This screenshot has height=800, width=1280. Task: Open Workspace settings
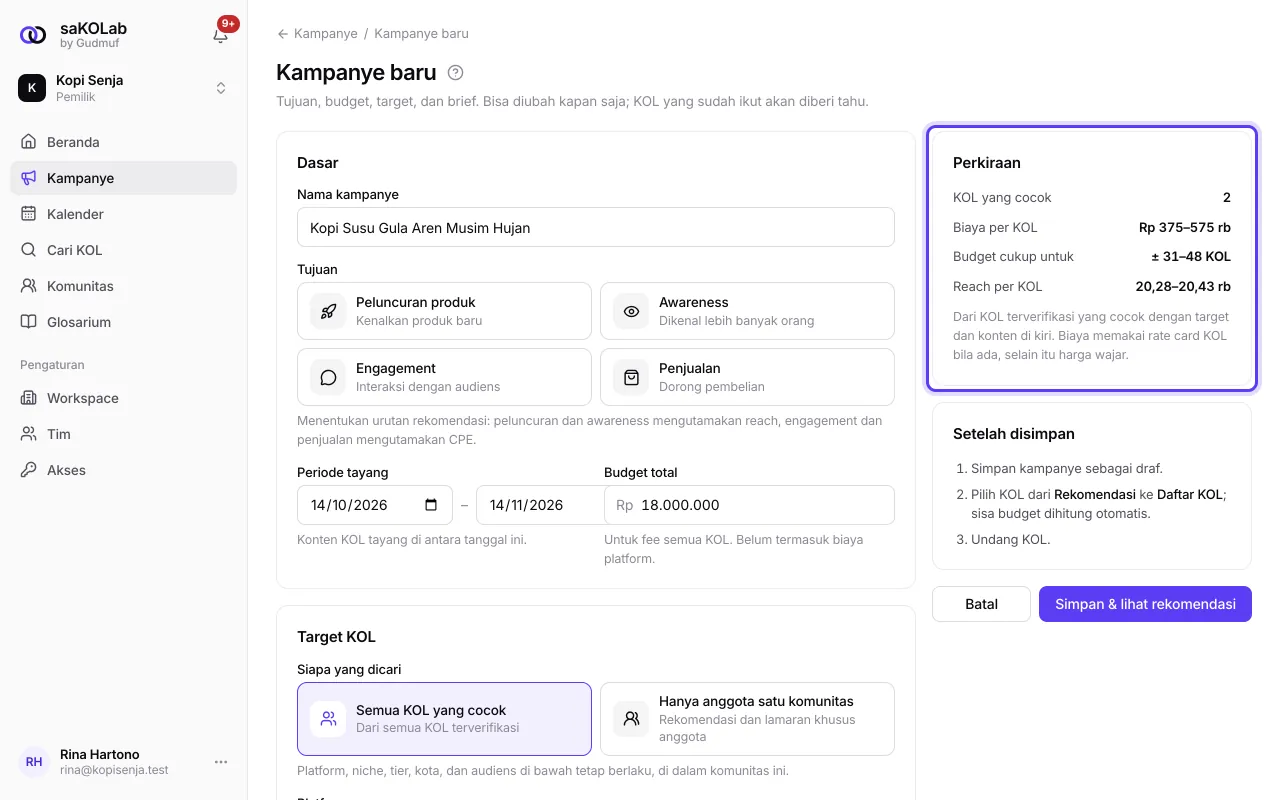(x=124, y=398)
